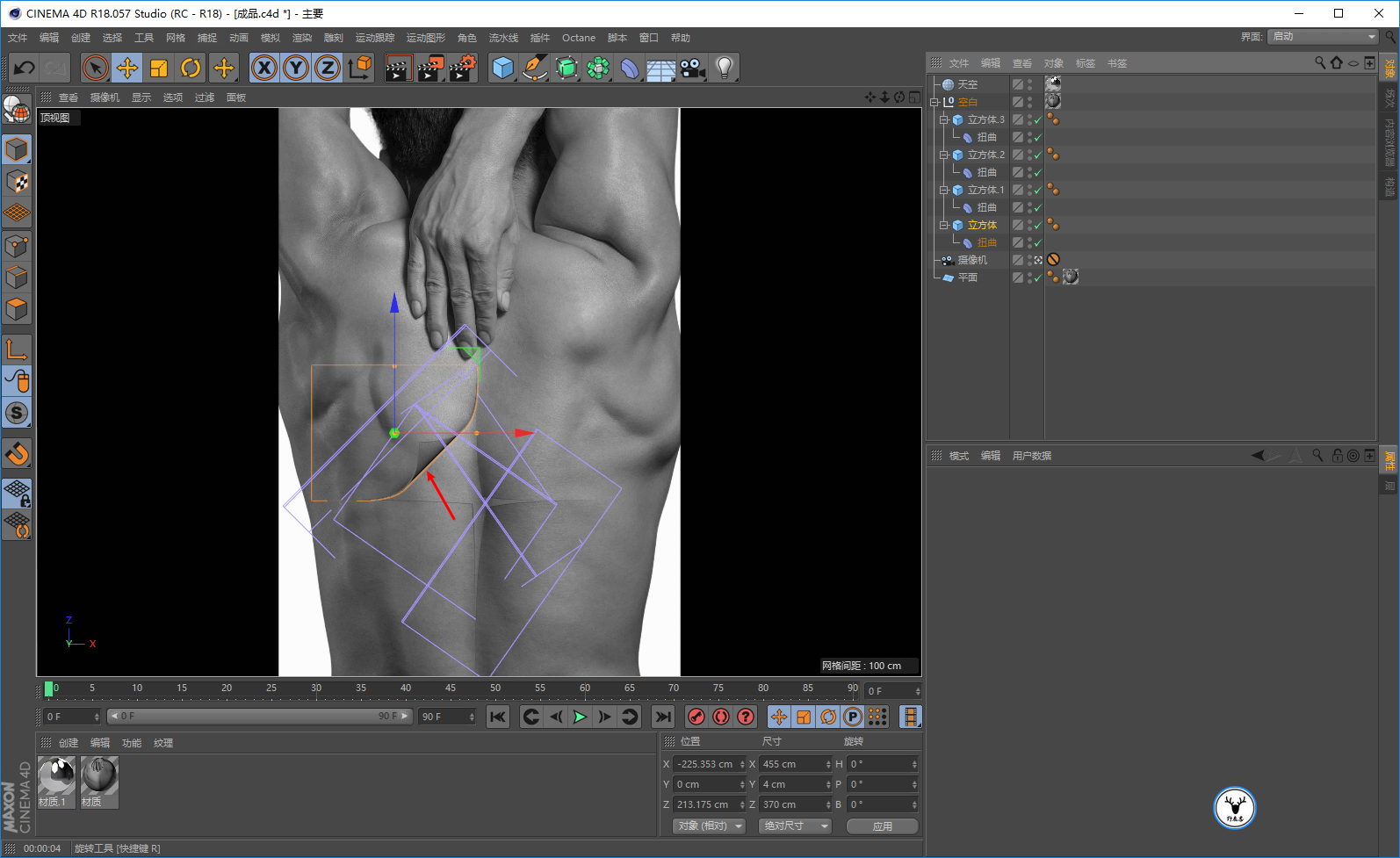This screenshot has height=858, width=1400.
Task: Toggle Y axis lock
Action: [x=296, y=68]
